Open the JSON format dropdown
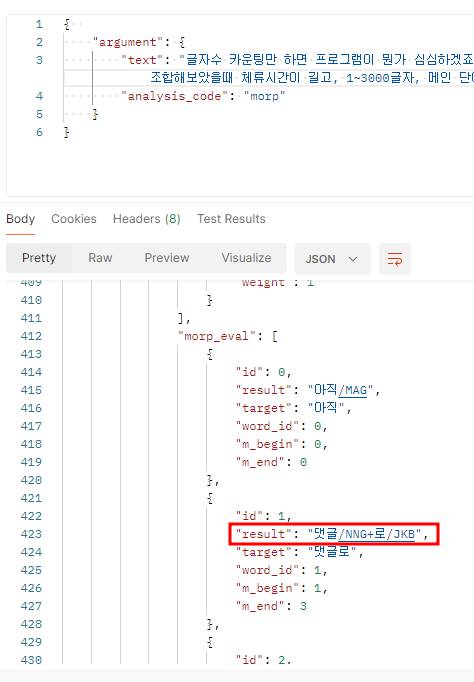 pos(332,259)
